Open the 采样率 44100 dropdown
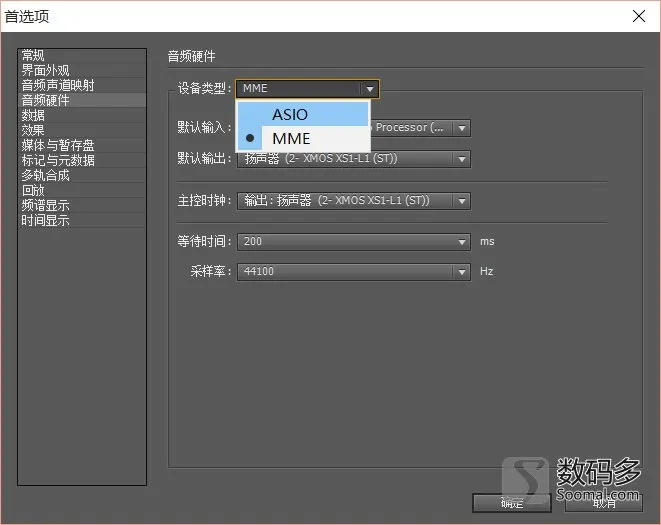This screenshot has height=525, width=661. click(354, 272)
